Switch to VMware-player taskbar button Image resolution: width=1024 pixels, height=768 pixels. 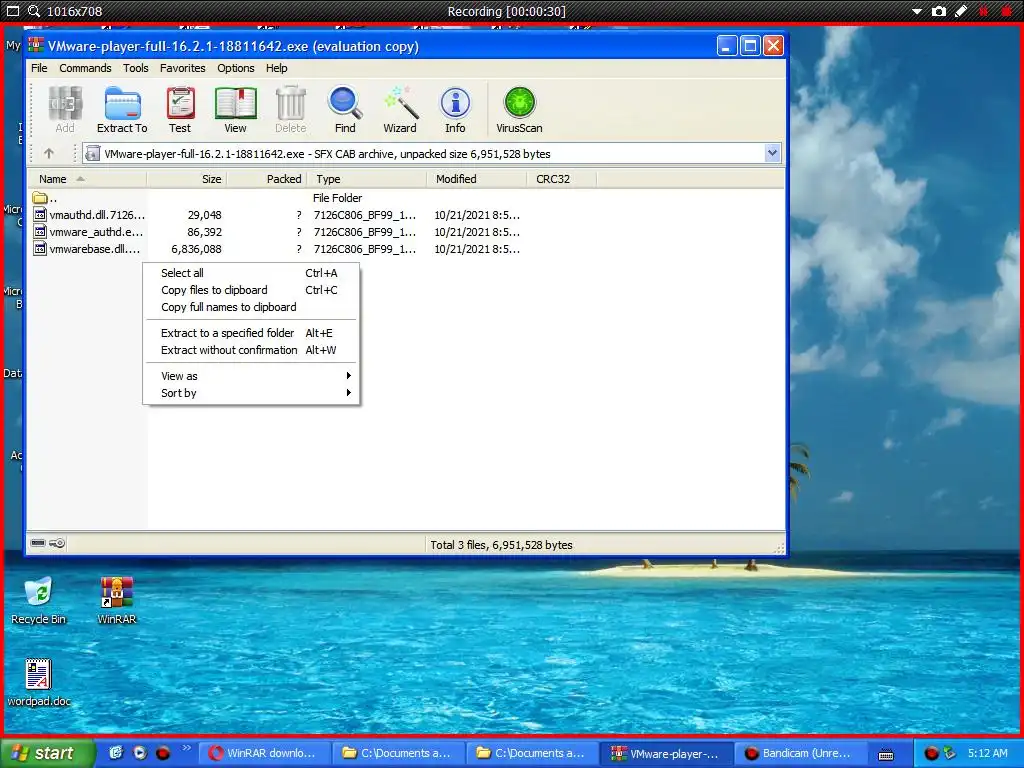[666, 753]
